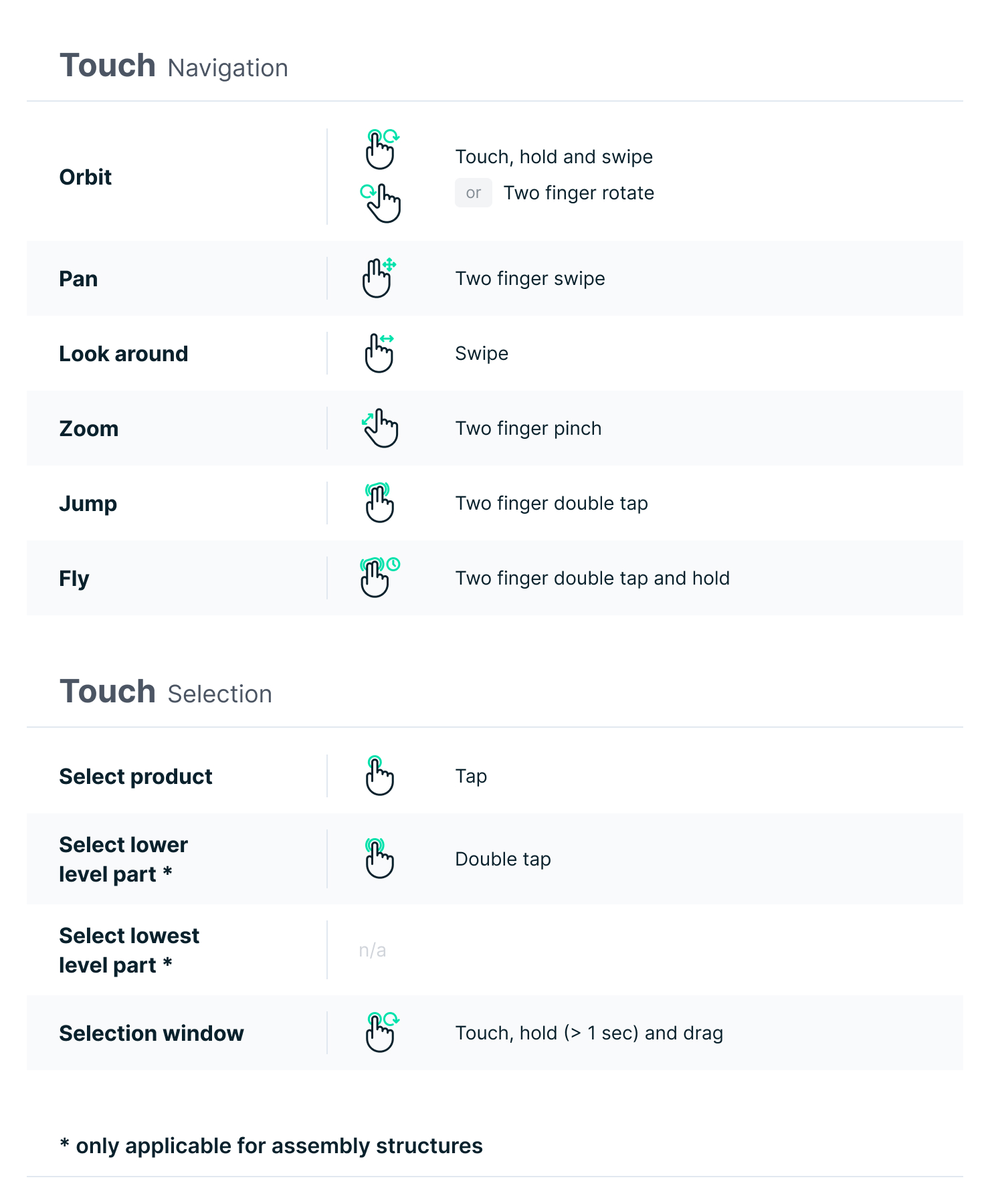Click the Orbit touch-hold-swipe hand icon

[382, 149]
